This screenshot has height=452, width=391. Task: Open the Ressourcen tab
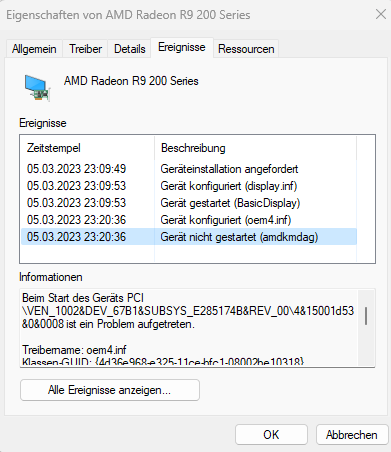pos(246,49)
